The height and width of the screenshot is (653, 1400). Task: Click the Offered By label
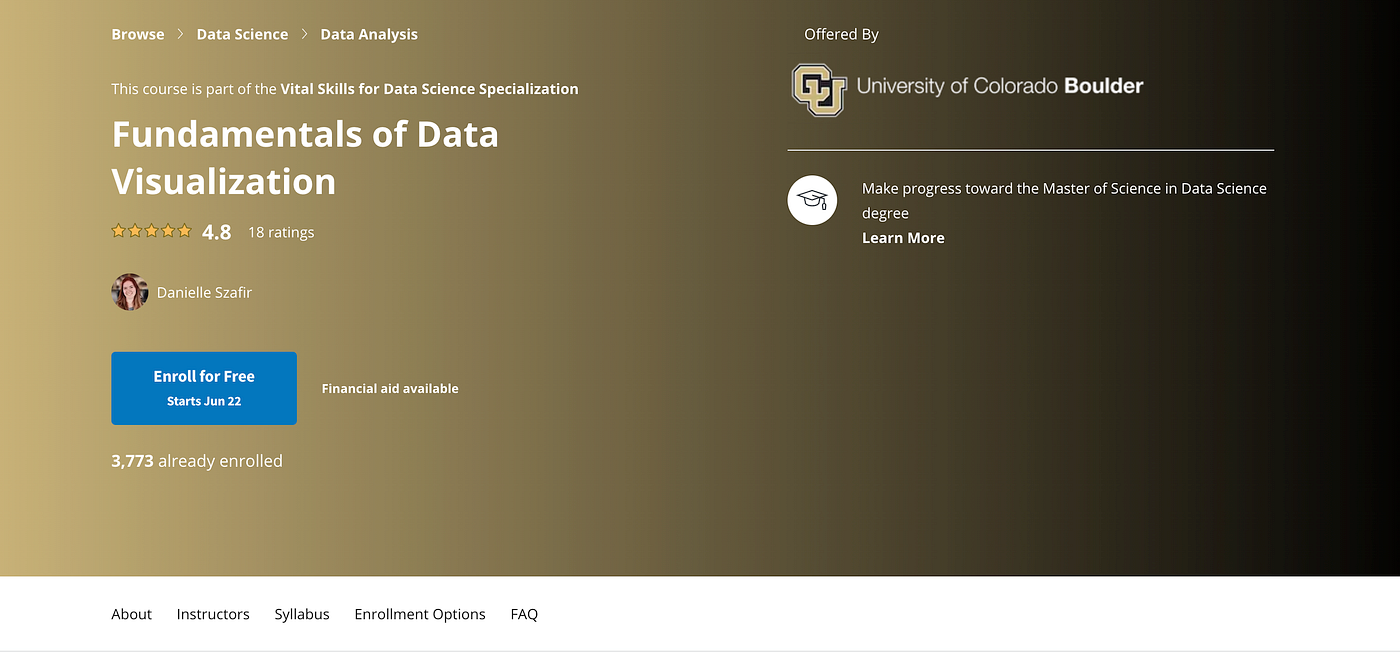coord(841,34)
